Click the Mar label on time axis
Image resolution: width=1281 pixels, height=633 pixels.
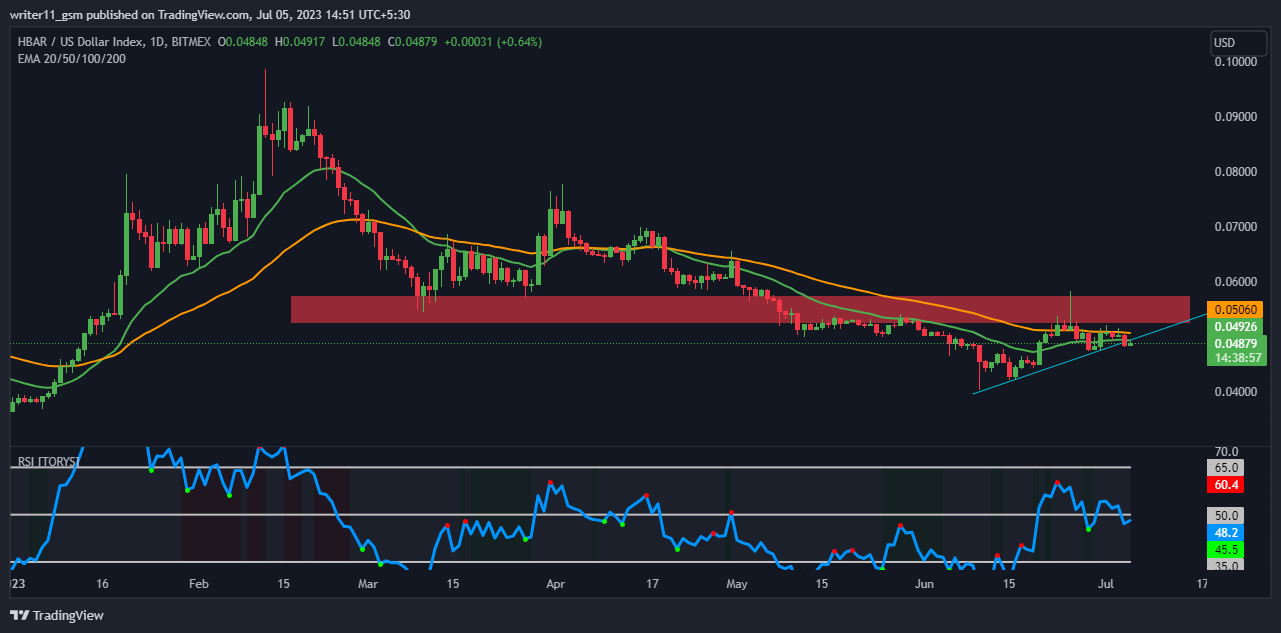click(368, 582)
